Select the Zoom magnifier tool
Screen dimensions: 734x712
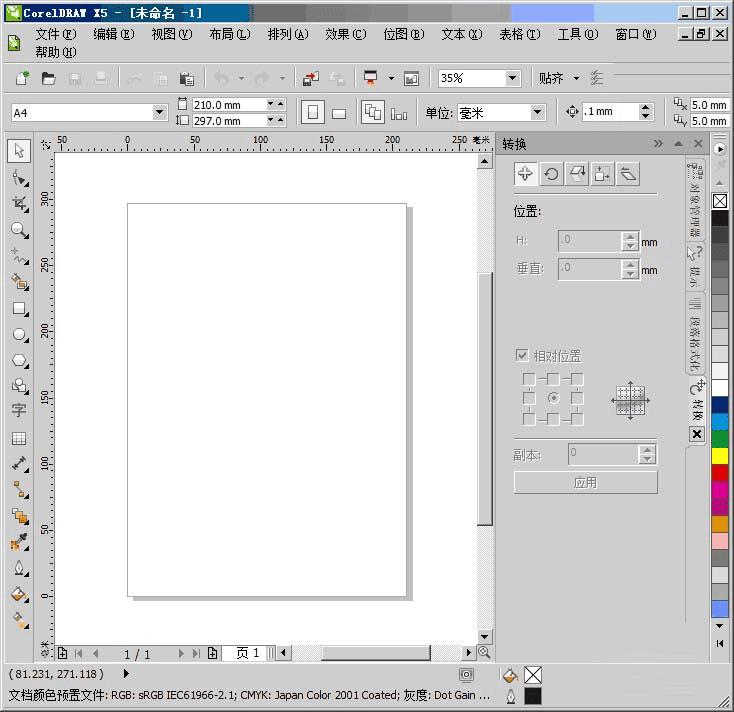click(19, 230)
